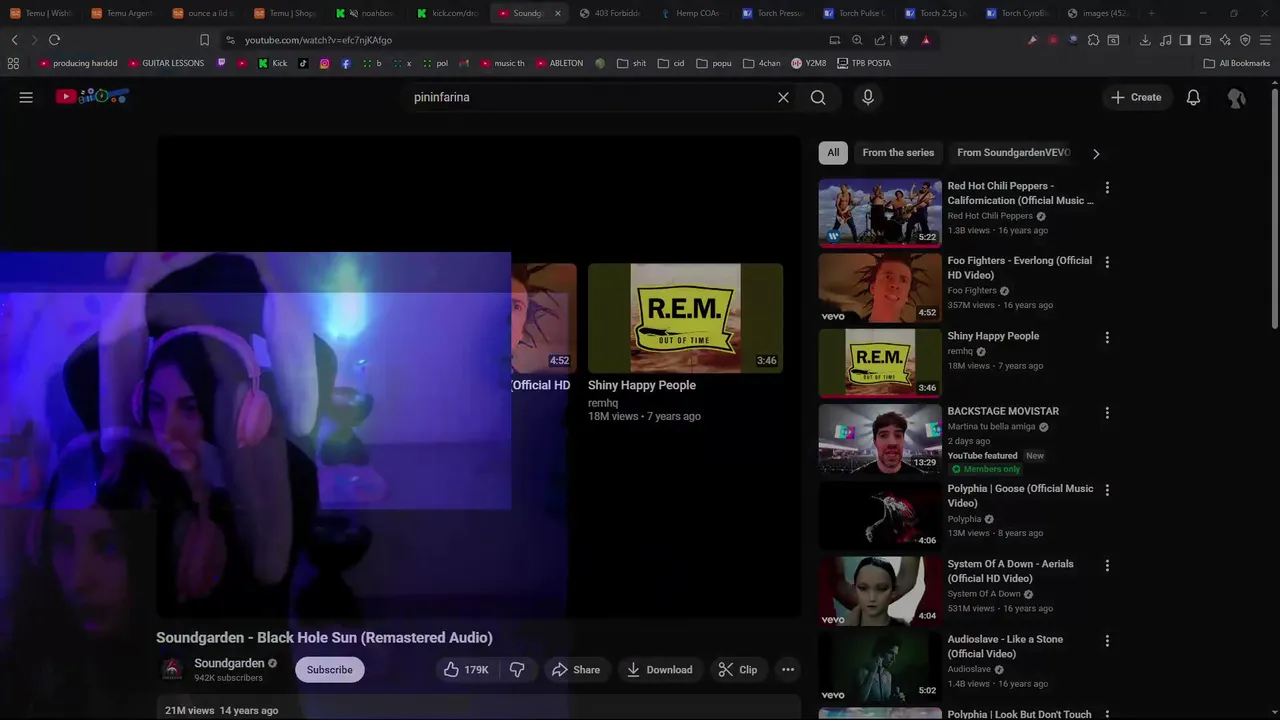This screenshot has height=720, width=1280.
Task: Dislike the Black Hole Sun video
Action: 517,670
